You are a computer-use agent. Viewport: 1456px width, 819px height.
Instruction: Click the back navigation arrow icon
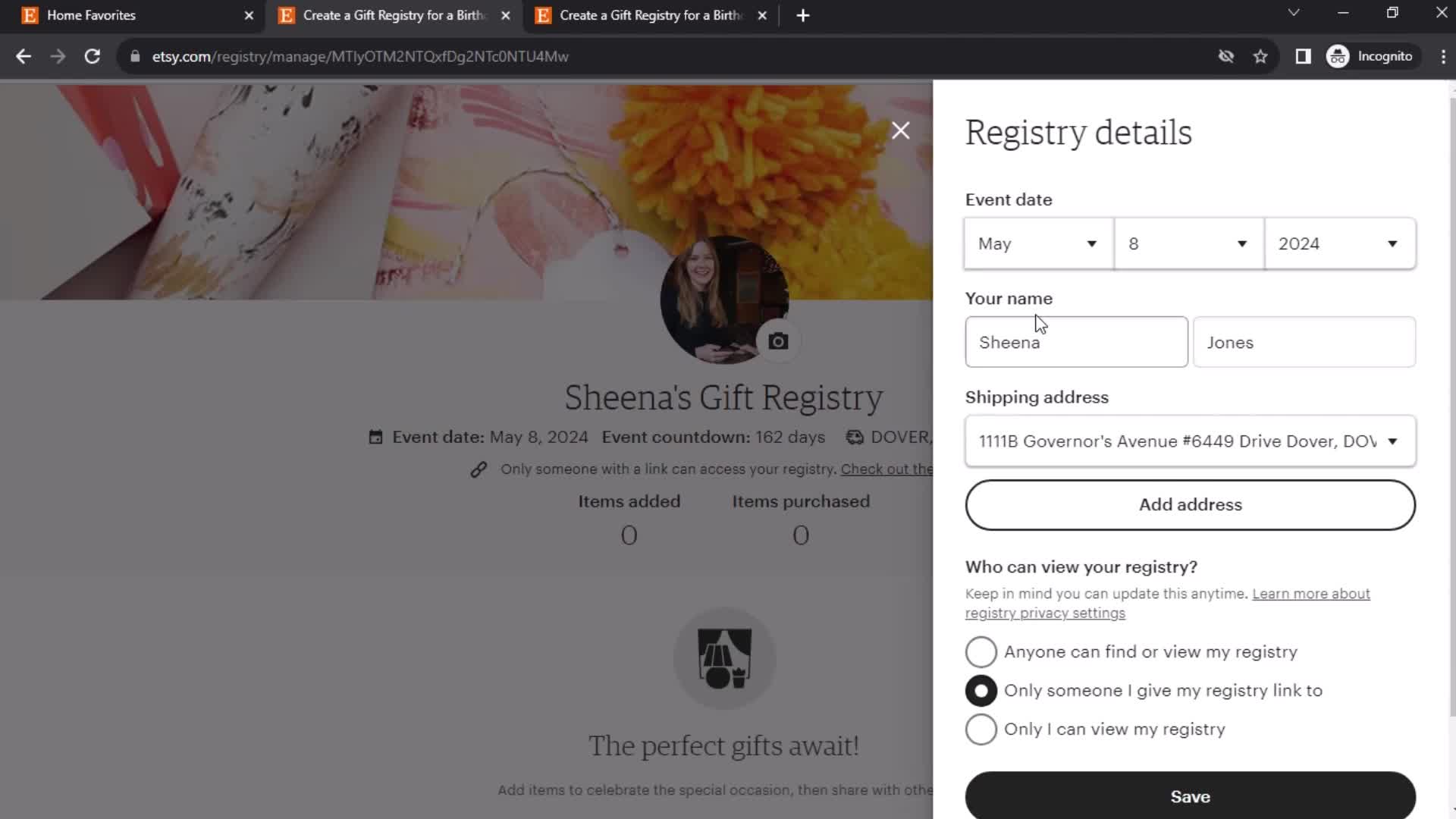pyautogui.click(x=24, y=56)
